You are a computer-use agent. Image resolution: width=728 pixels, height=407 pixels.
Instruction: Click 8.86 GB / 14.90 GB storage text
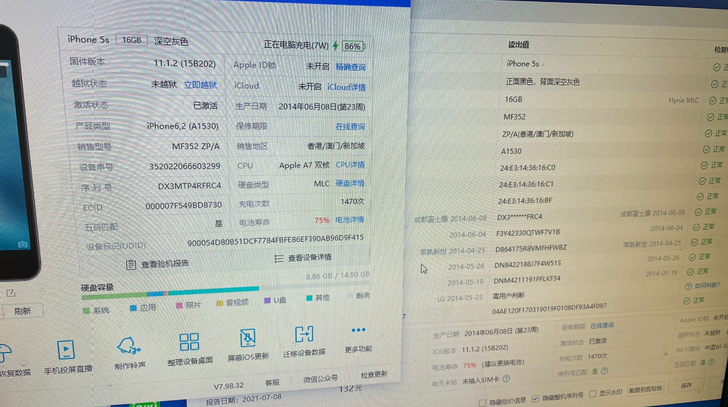(x=338, y=275)
